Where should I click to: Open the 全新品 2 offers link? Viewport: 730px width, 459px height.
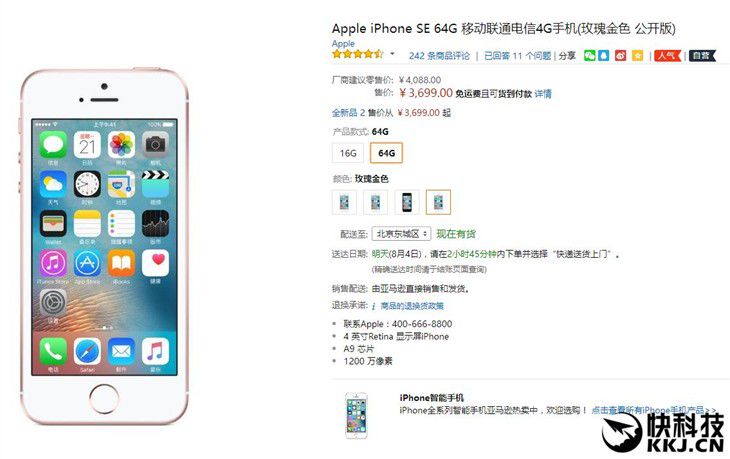[348, 113]
